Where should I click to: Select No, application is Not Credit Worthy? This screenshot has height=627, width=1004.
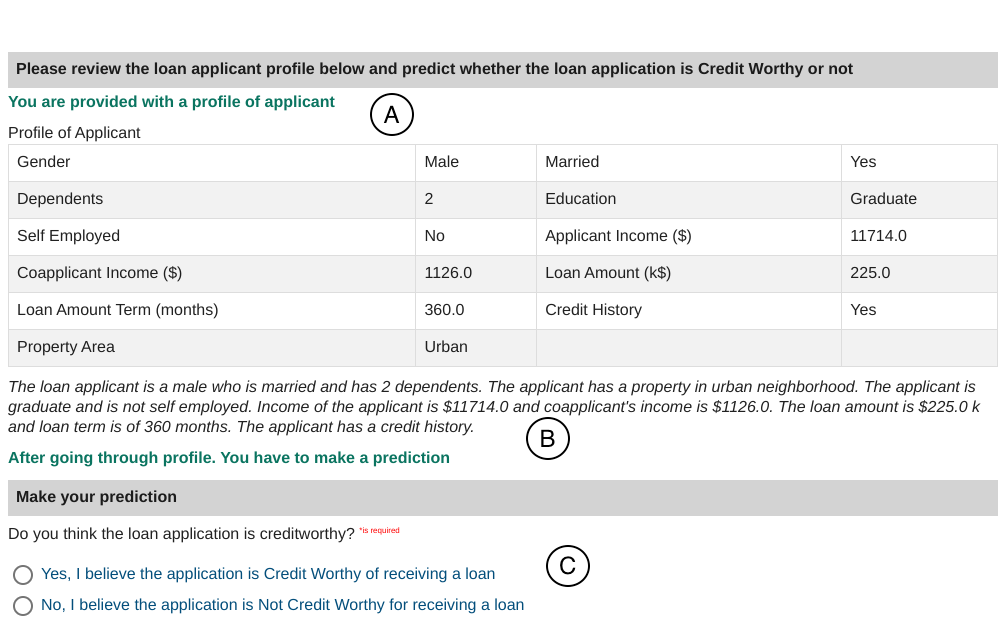tap(23, 606)
